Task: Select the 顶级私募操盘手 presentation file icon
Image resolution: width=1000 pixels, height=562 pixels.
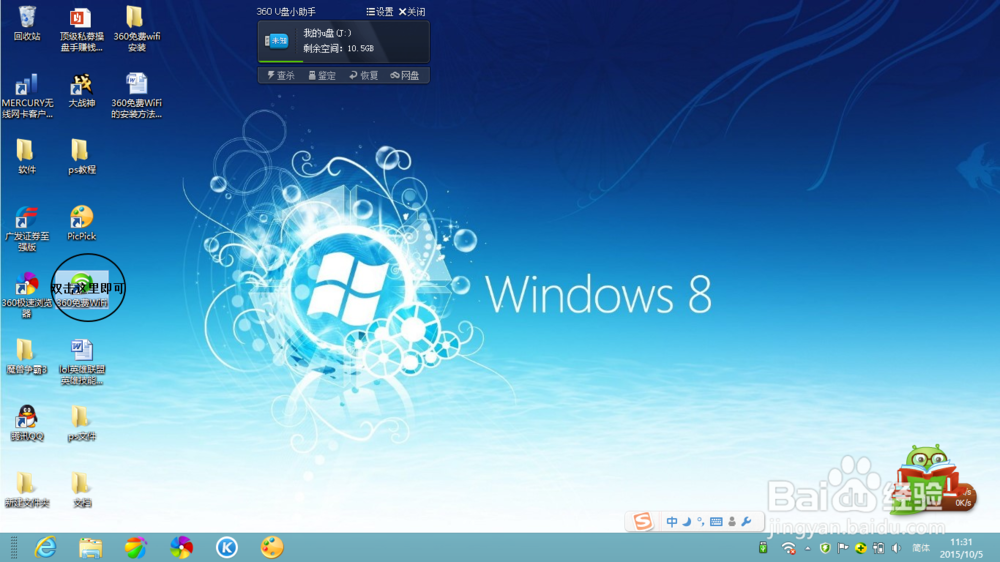Action: 81,29
